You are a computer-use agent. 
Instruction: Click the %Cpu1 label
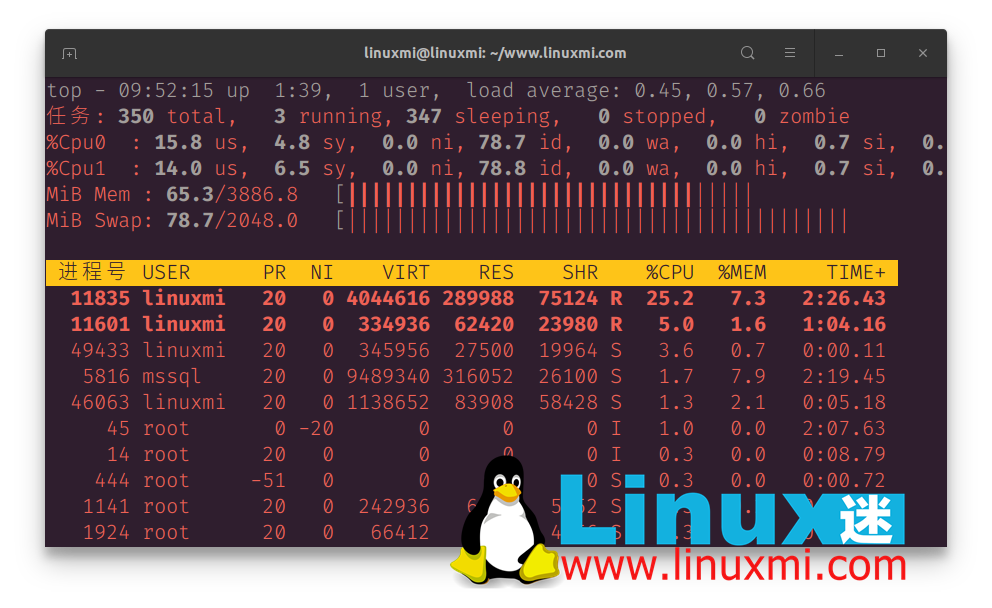[x=76, y=169]
